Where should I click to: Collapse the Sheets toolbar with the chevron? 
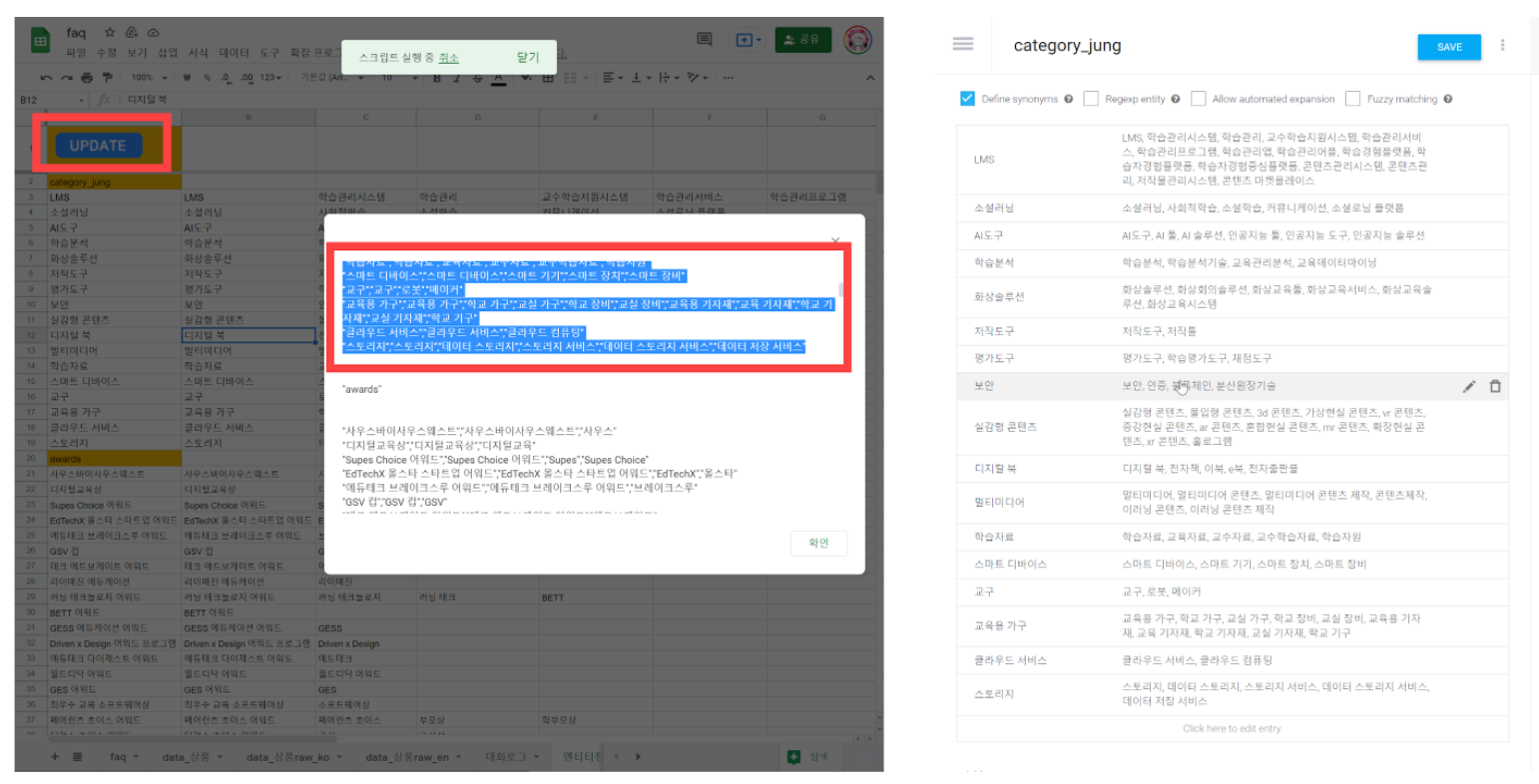pos(869,78)
